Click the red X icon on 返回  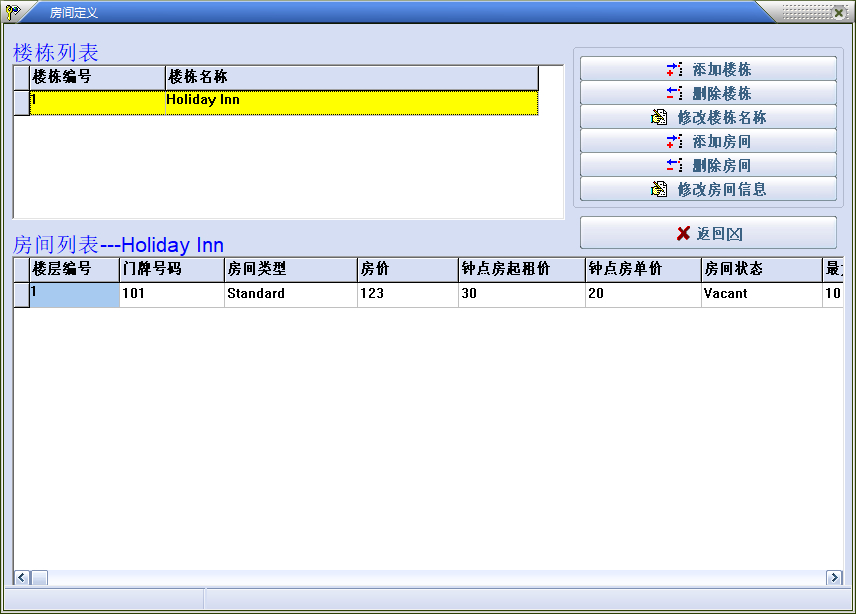pos(683,234)
